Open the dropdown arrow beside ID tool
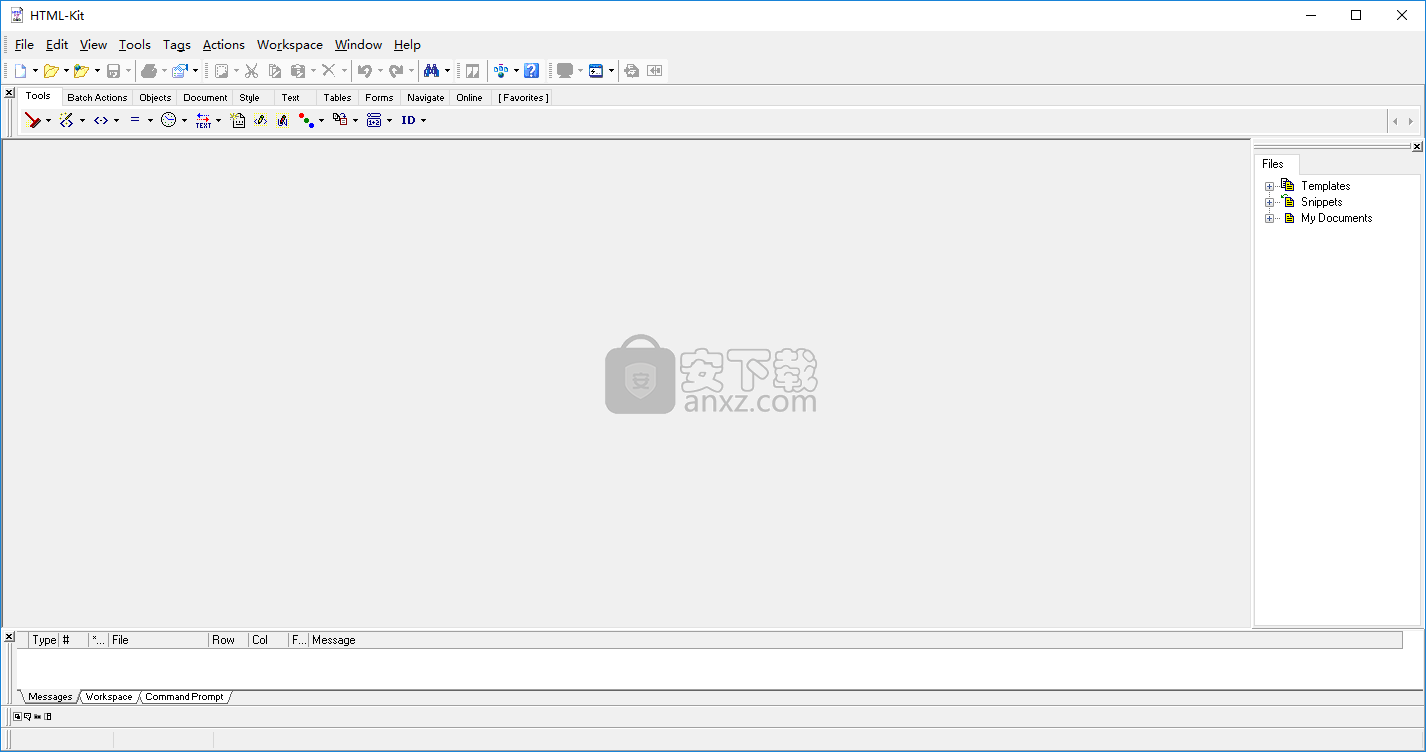Viewport: 1426px width, 752px height. [423, 120]
